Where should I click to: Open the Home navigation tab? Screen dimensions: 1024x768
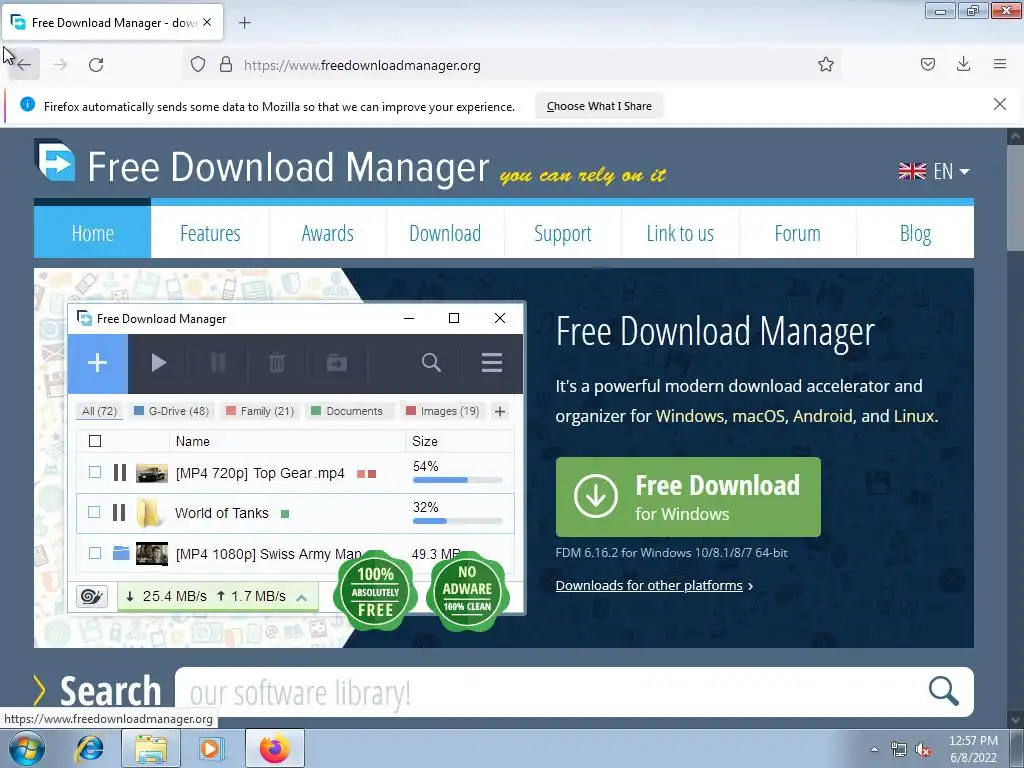(92, 232)
